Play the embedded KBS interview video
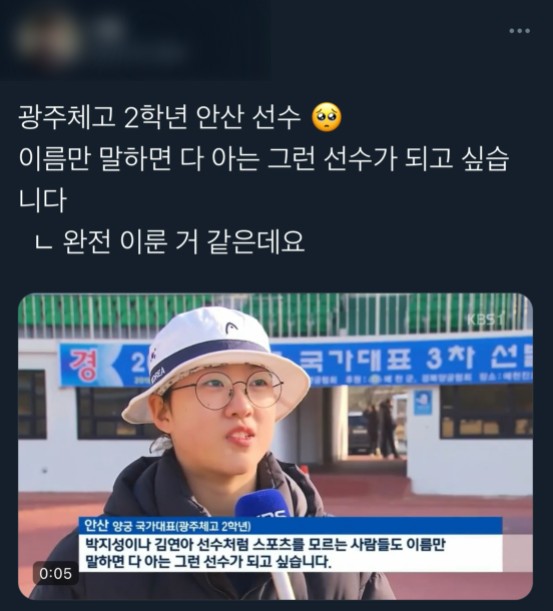This screenshot has height=611, width=553. [x=276, y=446]
